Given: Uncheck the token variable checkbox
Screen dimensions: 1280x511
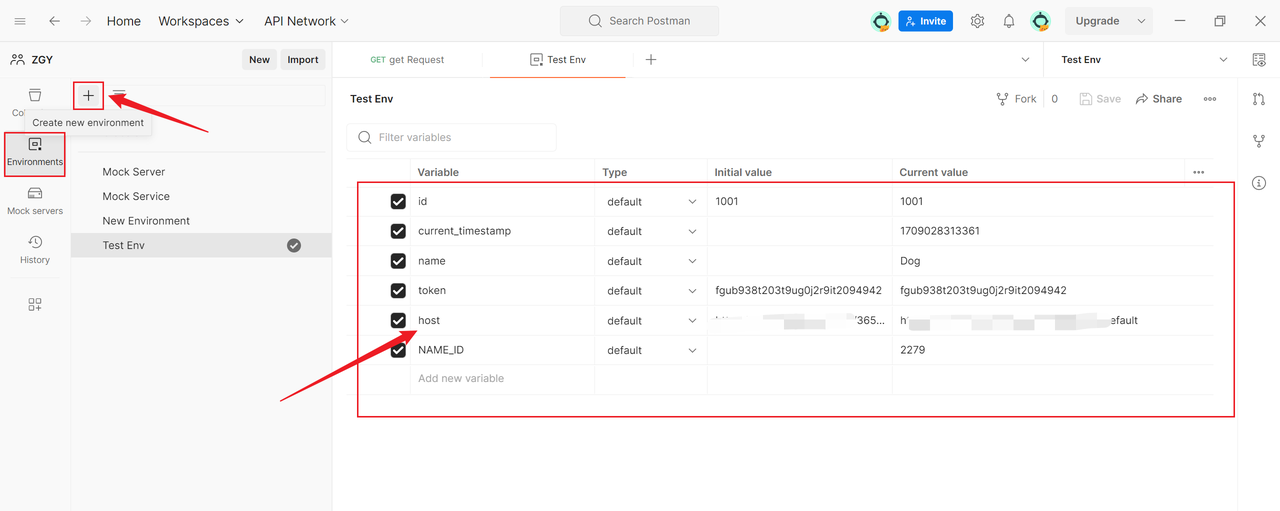Looking at the screenshot, I should click(x=398, y=291).
